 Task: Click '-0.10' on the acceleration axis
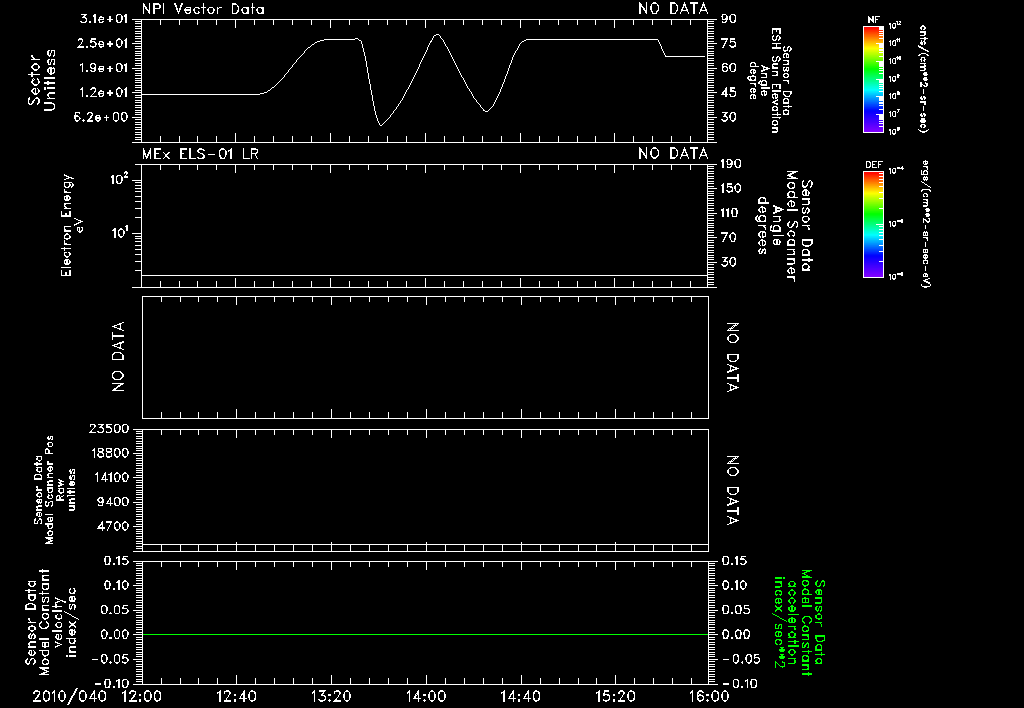pyautogui.click(x=741, y=683)
